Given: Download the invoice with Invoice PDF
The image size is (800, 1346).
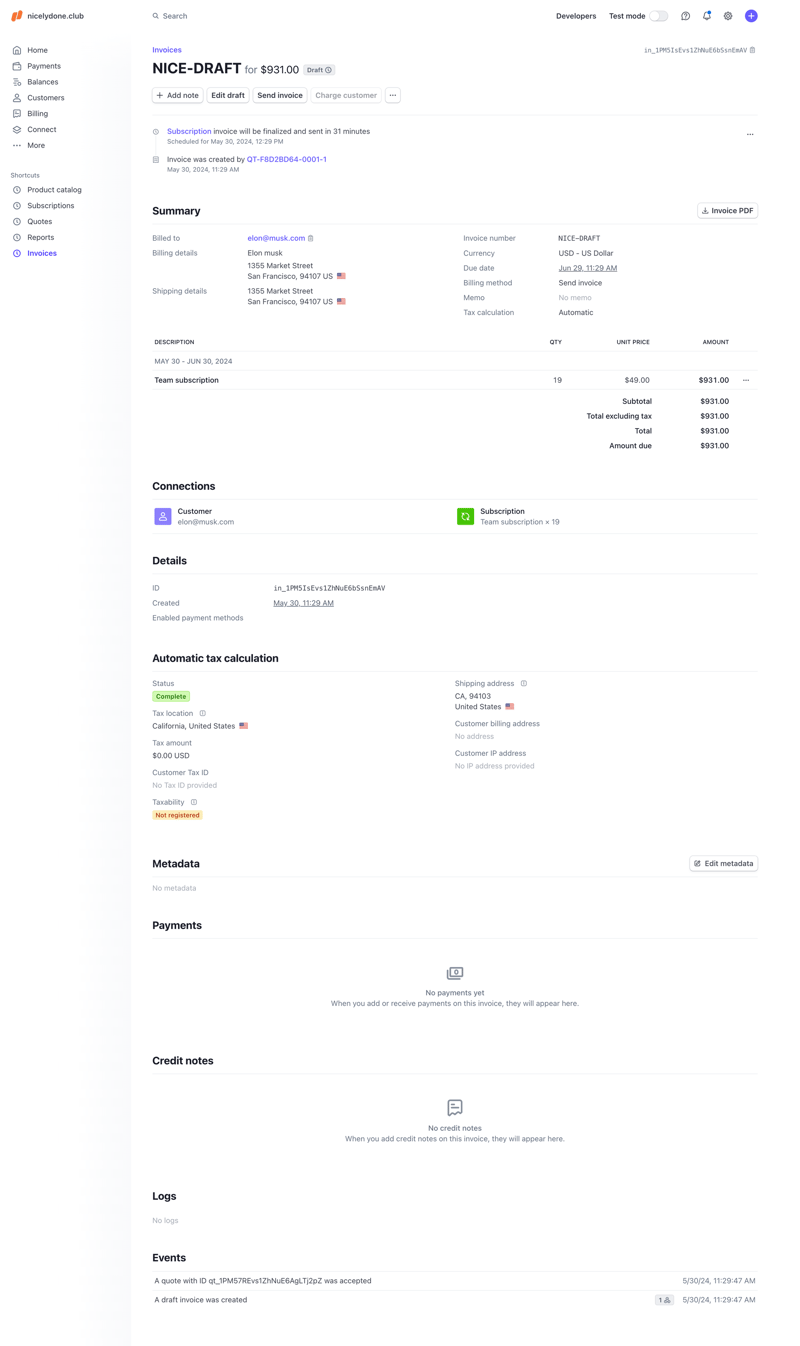Looking at the screenshot, I should [727, 210].
